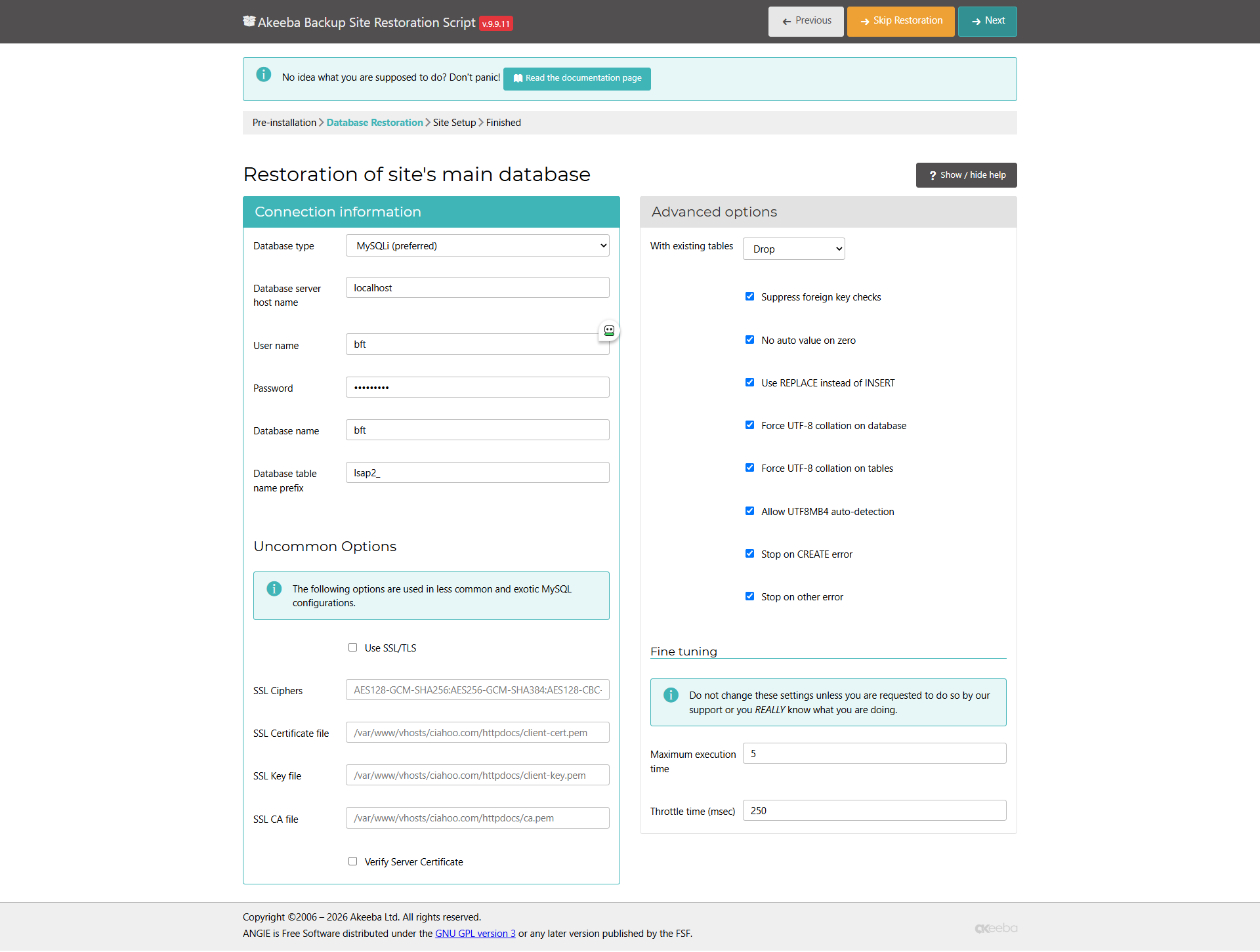1260x952 pixels.
Task: Click the Database server host name field
Action: [x=478, y=288]
